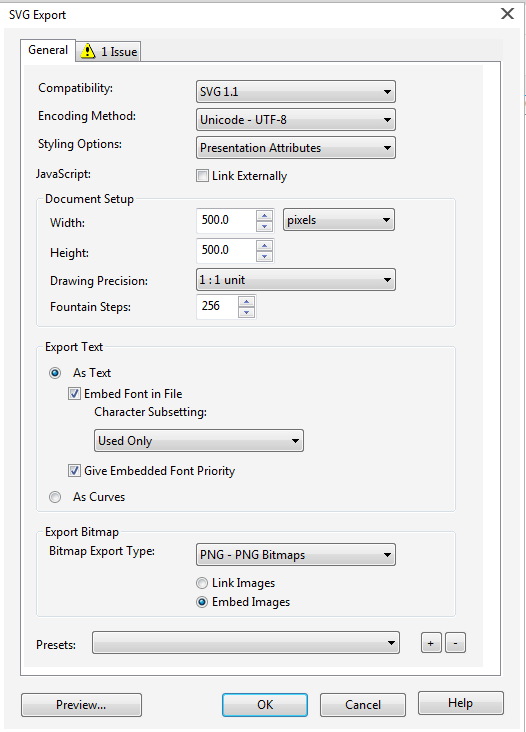This screenshot has width=526, height=732.
Task: Open the Bitmap Export Type dropdown
Action: pos(295,555)
